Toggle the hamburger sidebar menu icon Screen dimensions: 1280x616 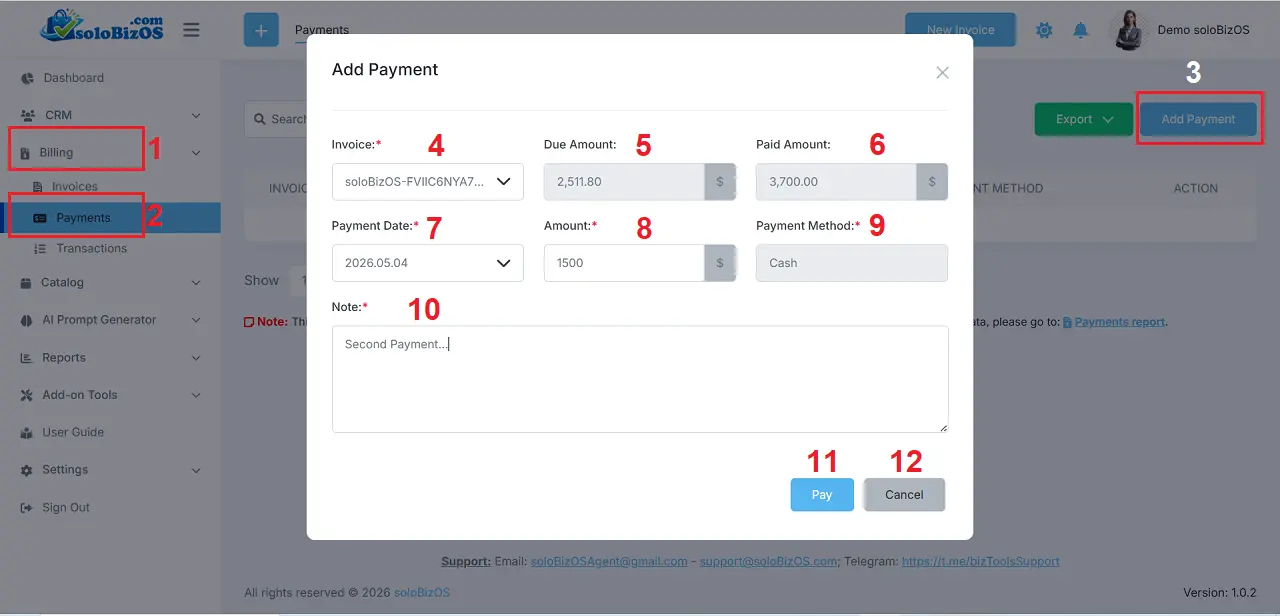191,30
